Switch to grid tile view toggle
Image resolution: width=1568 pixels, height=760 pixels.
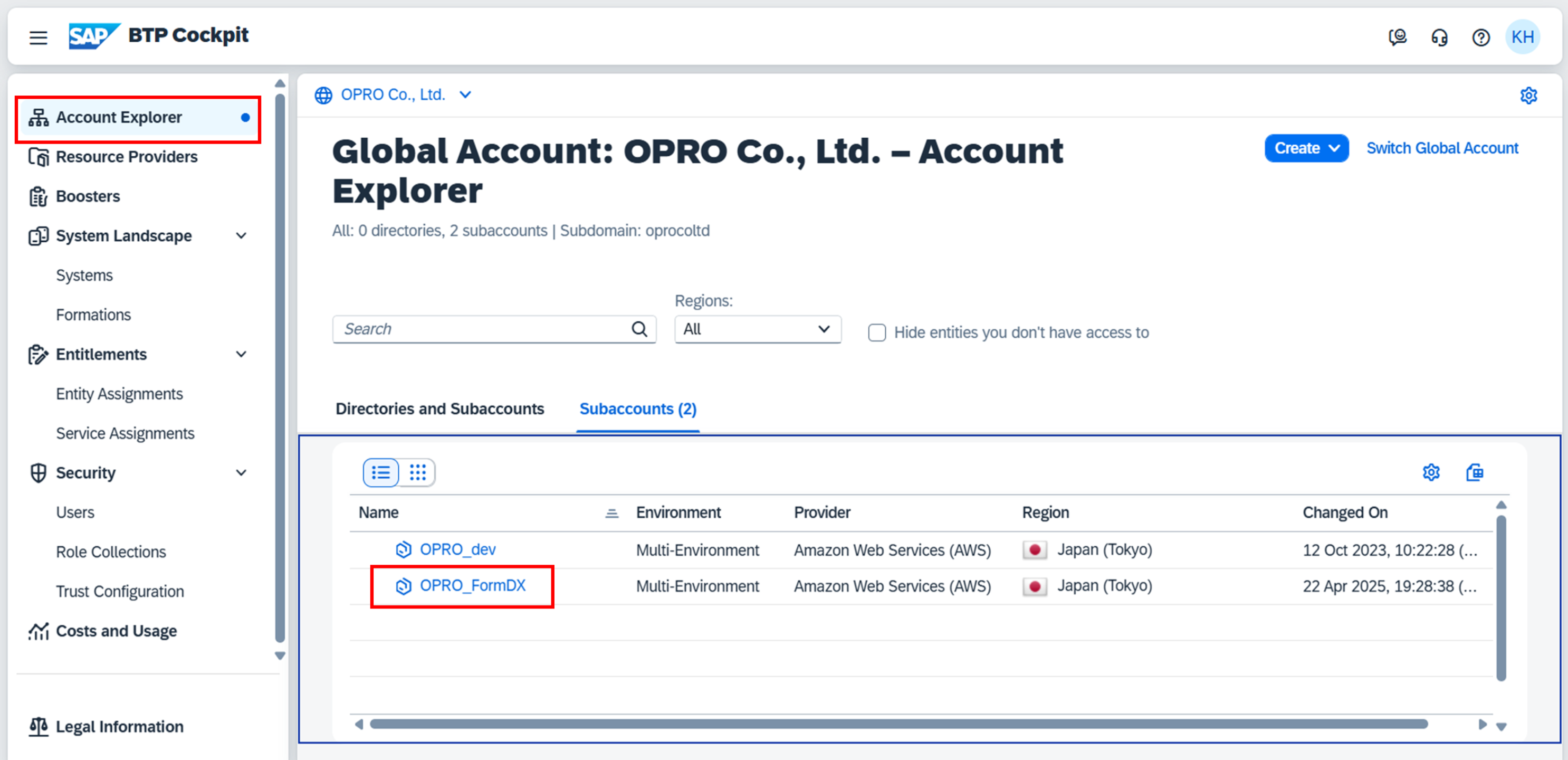(417, 472)
